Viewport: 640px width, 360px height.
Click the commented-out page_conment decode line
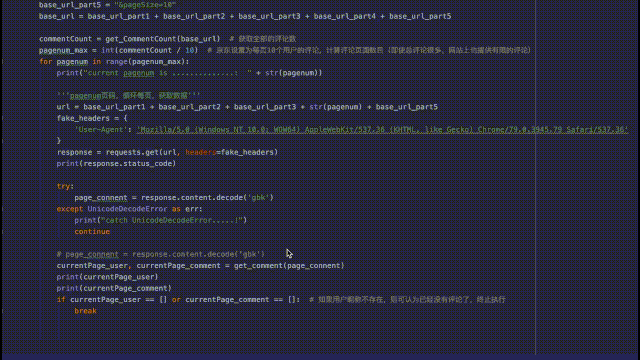tap(161, 254)
